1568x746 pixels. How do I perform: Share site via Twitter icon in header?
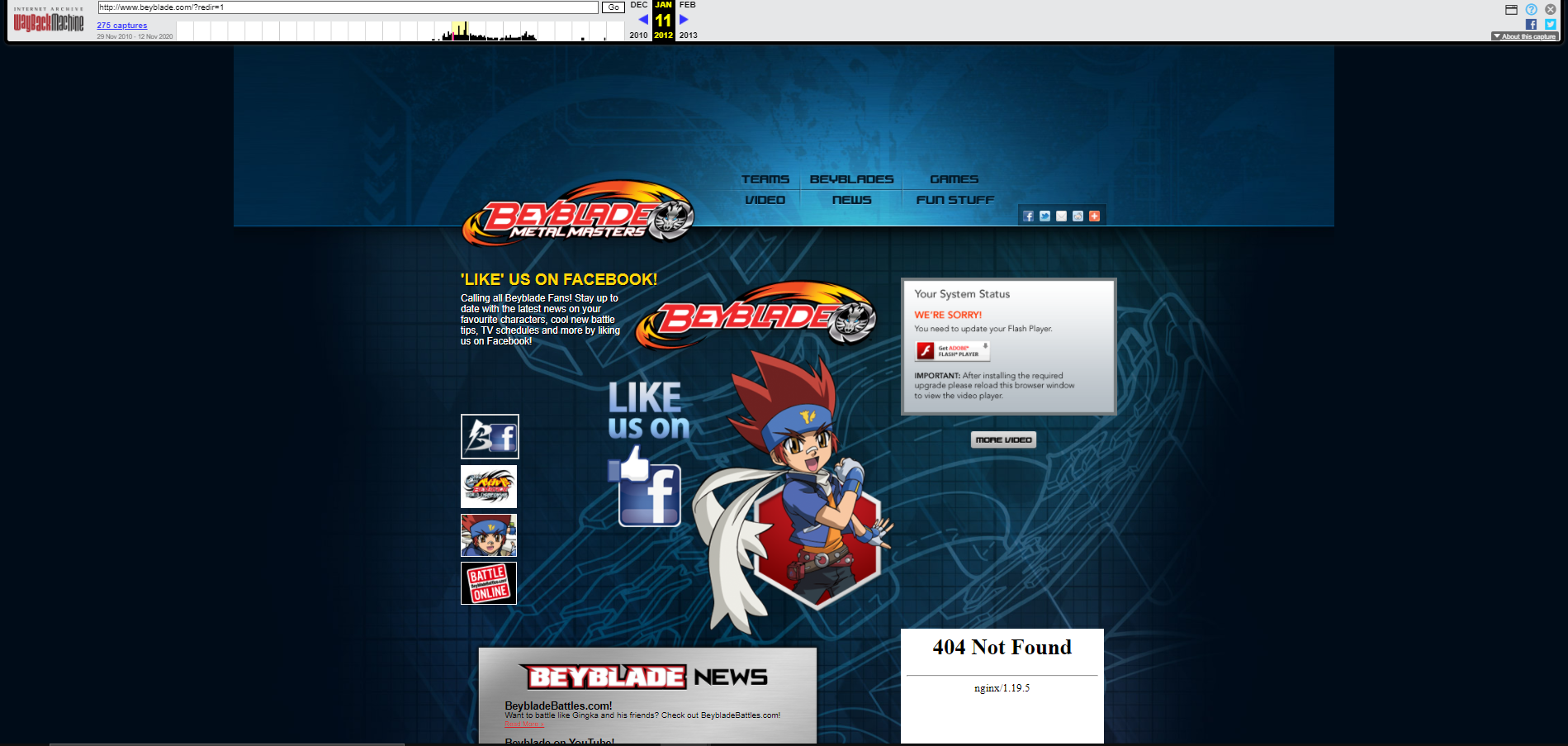pos(1045,216)
